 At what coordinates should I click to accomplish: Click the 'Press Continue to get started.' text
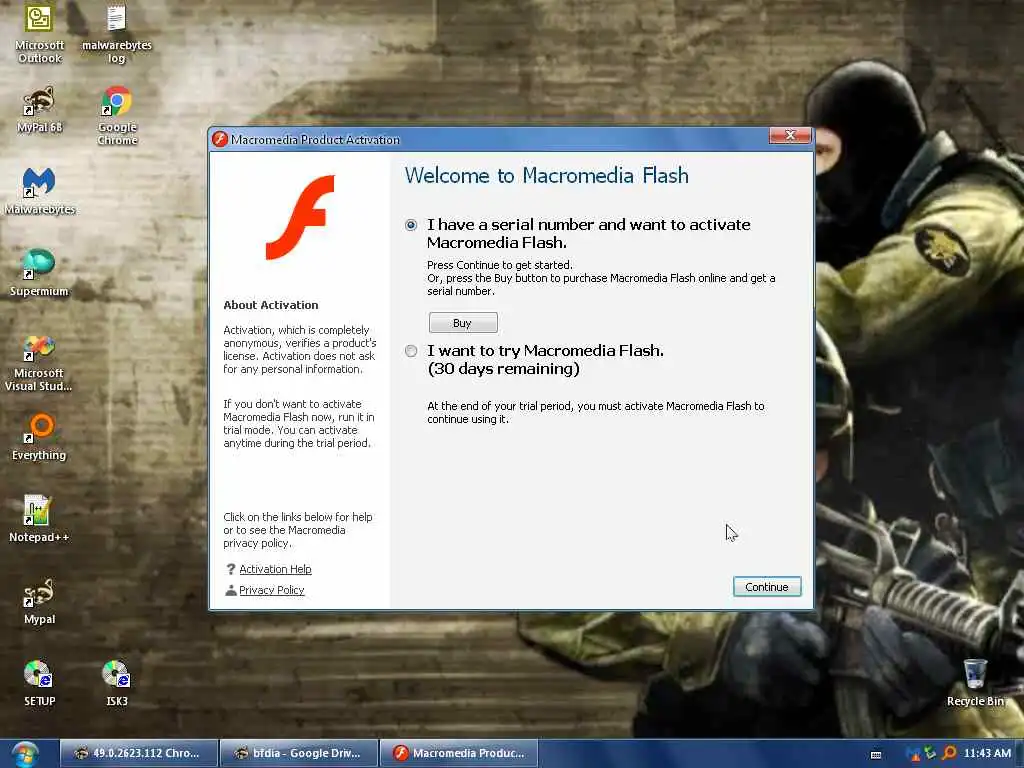pos(500,264)
